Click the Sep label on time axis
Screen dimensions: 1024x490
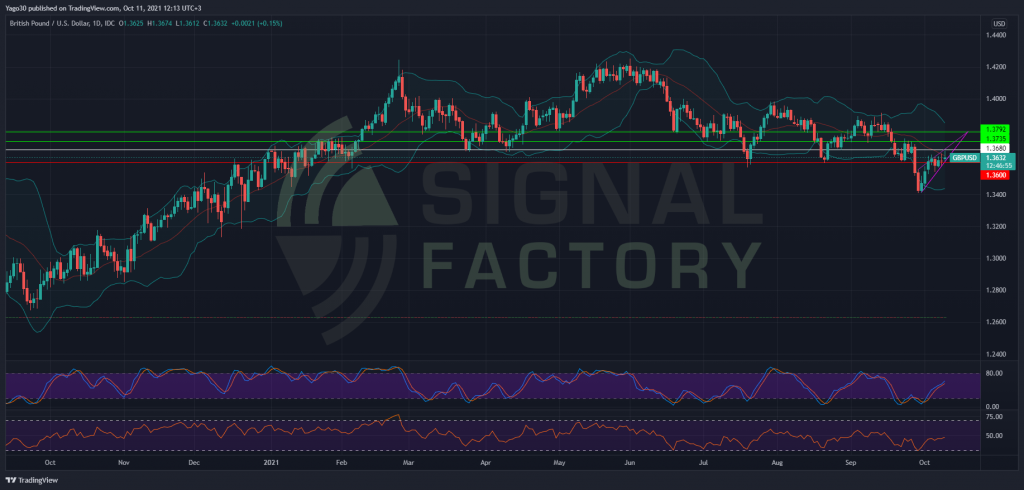(x=850, y=462)
